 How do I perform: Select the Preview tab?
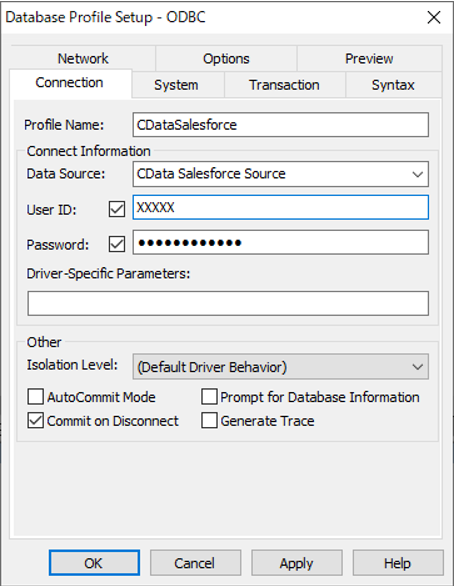369,58
